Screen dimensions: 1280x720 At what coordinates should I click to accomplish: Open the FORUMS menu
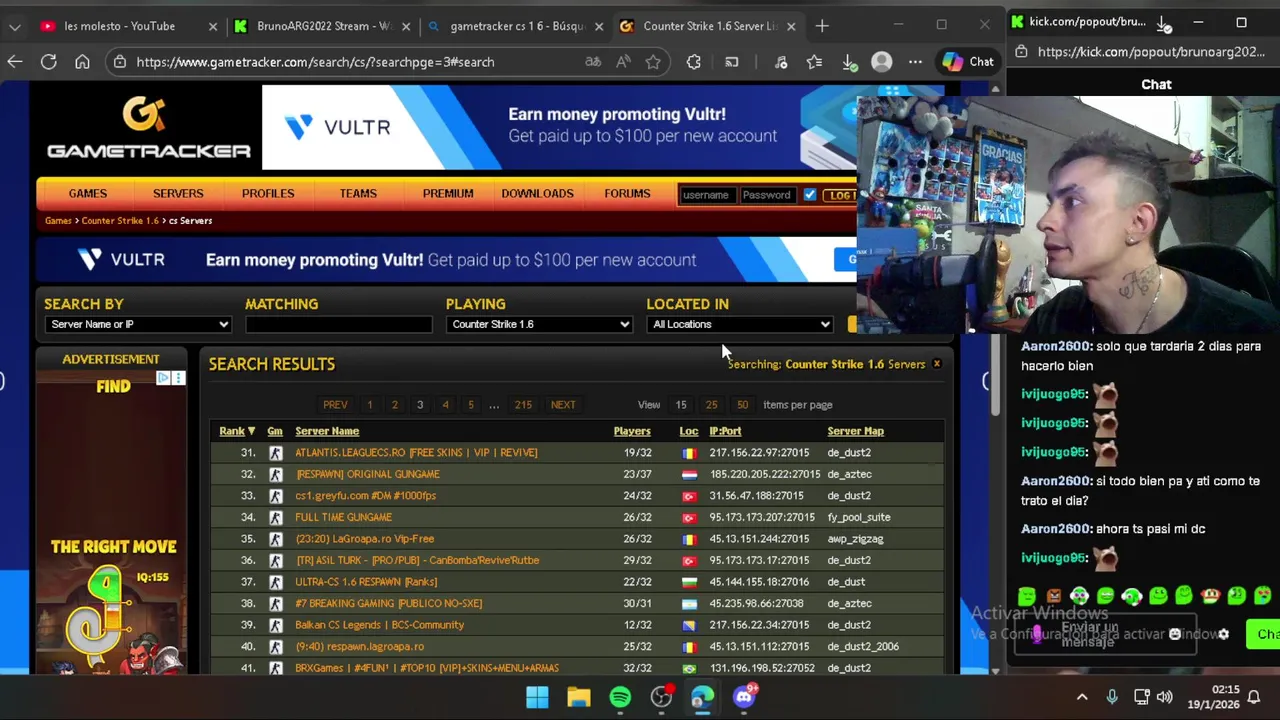(627, 193)
